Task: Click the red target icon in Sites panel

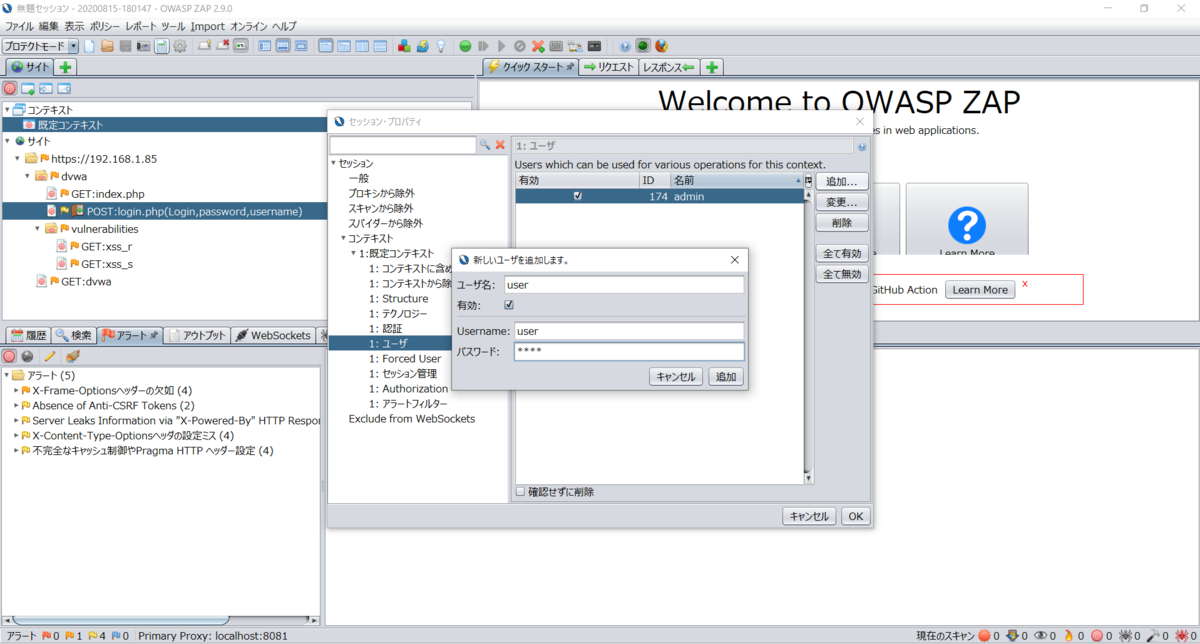Action: 10,88
